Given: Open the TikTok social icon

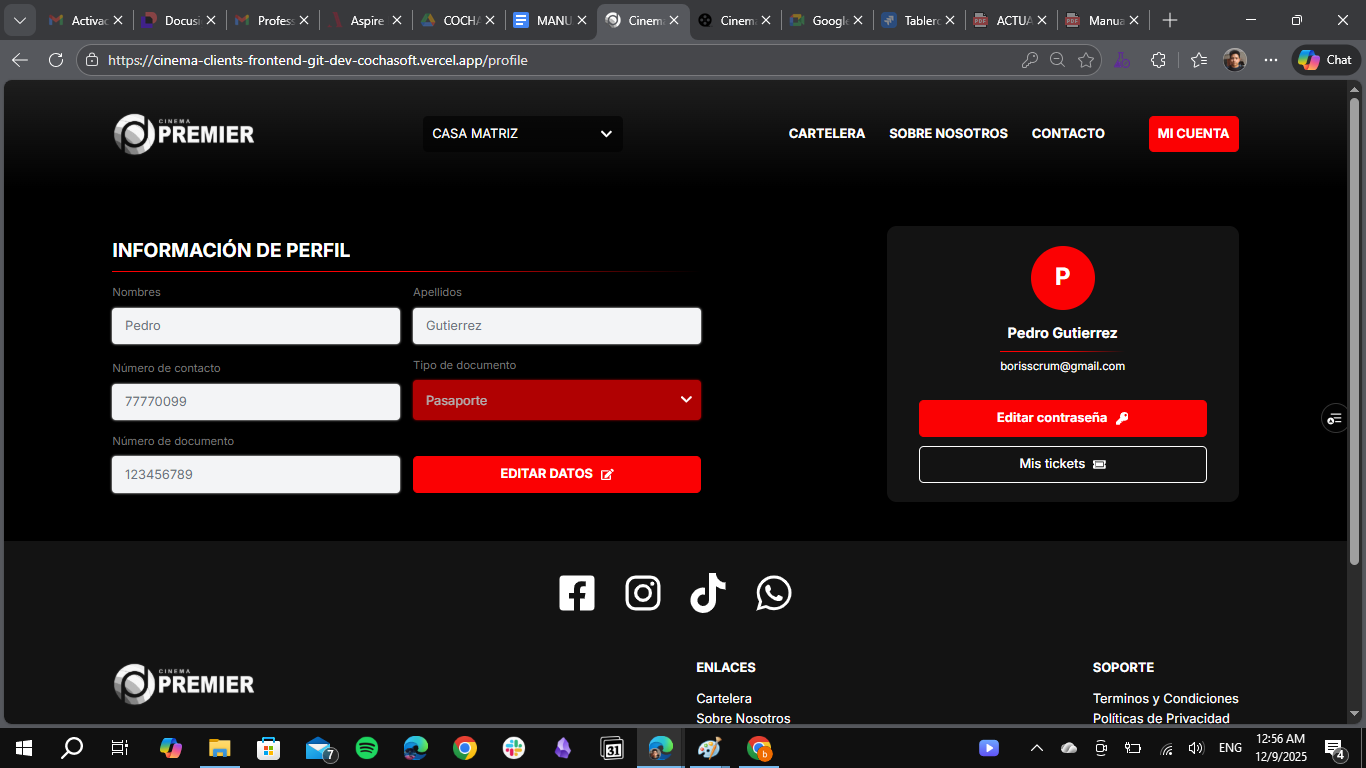Looking at the screenshot, I should [x=708, y=593].
